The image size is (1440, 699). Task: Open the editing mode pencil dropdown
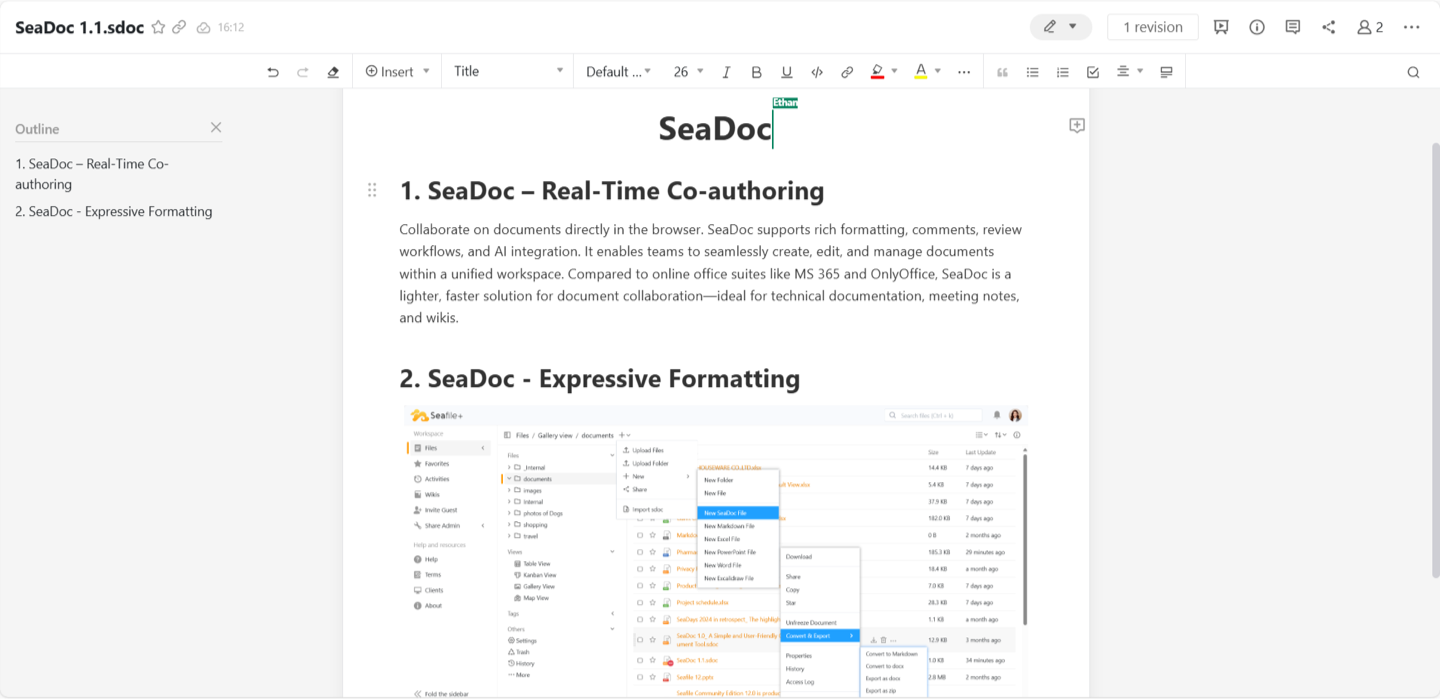(1061, 27)
